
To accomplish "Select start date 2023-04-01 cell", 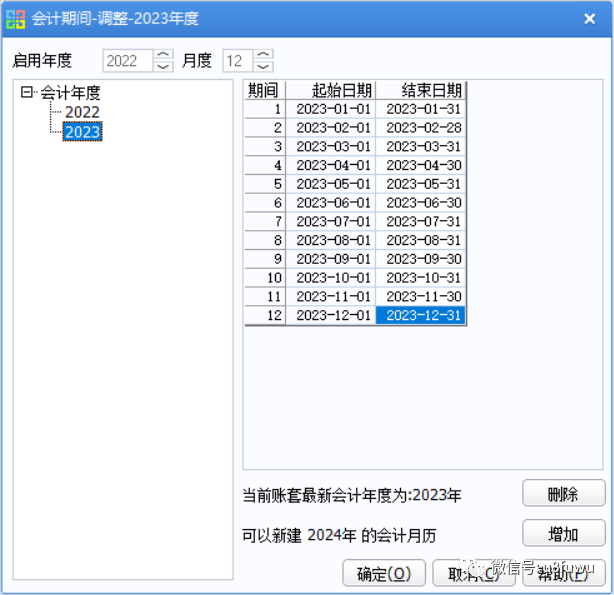I will click(x=331, y=165).
